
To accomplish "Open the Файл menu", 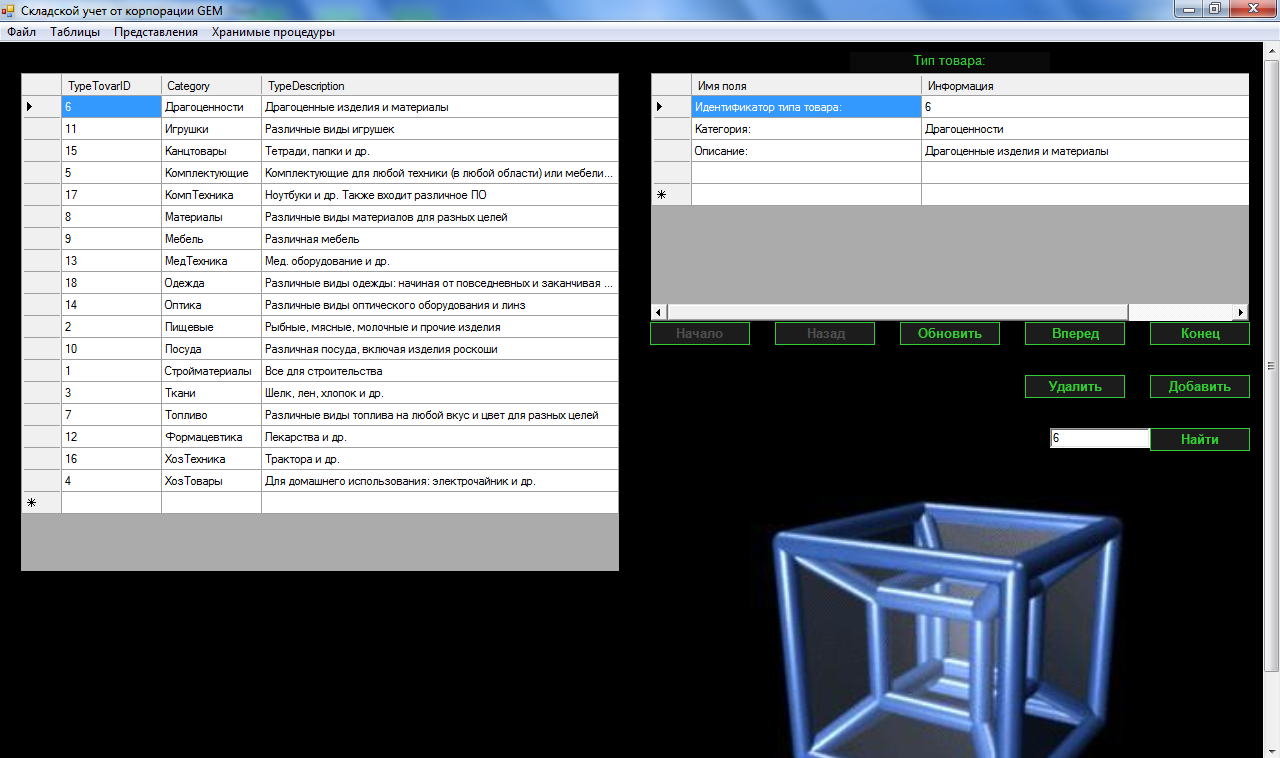I will coord(21,32).
